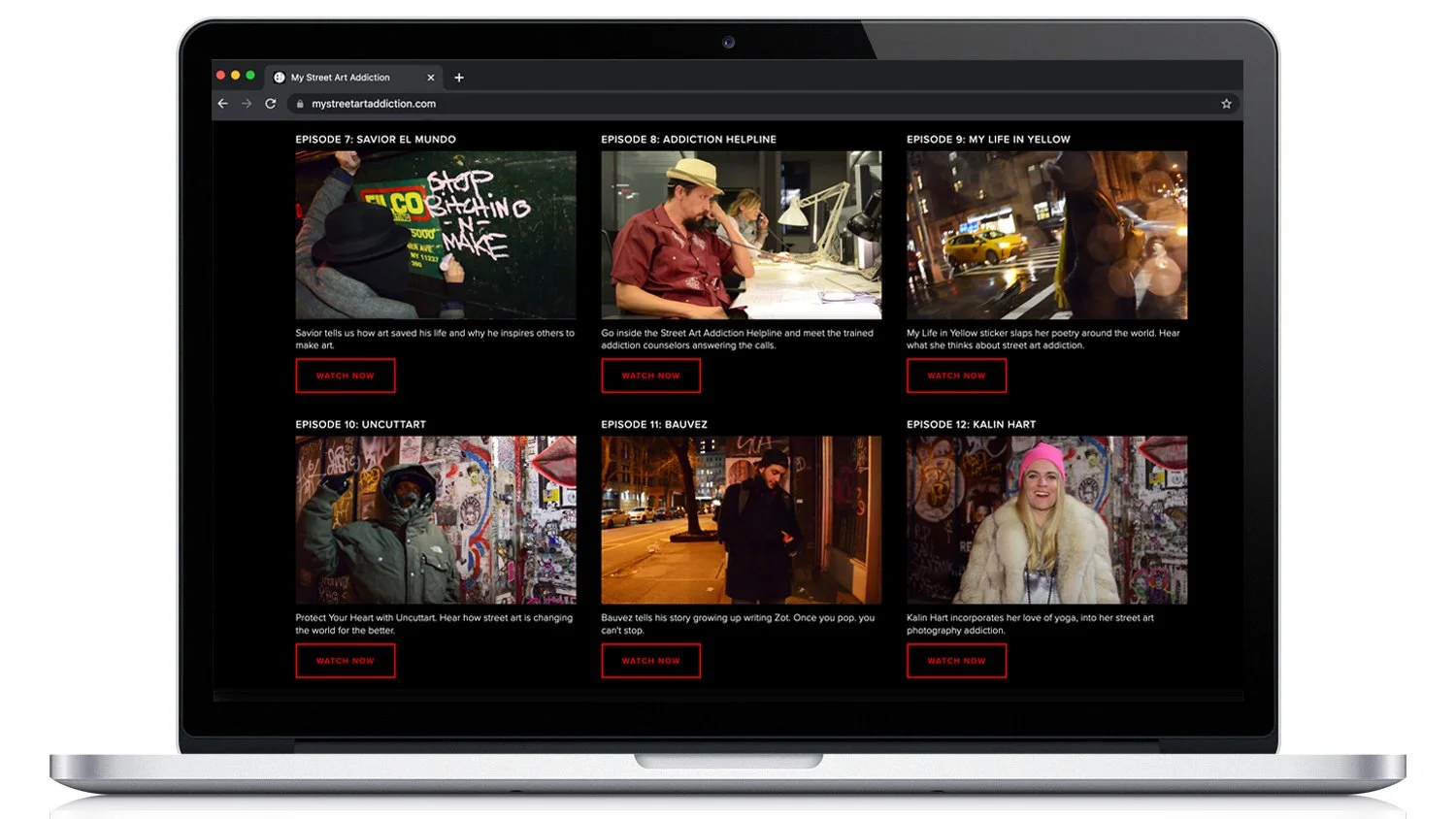This screenshot has width=1456, height=819.
Task: Click the Episode 8: Addiction Helpline title
Action: tap(688, 140)
